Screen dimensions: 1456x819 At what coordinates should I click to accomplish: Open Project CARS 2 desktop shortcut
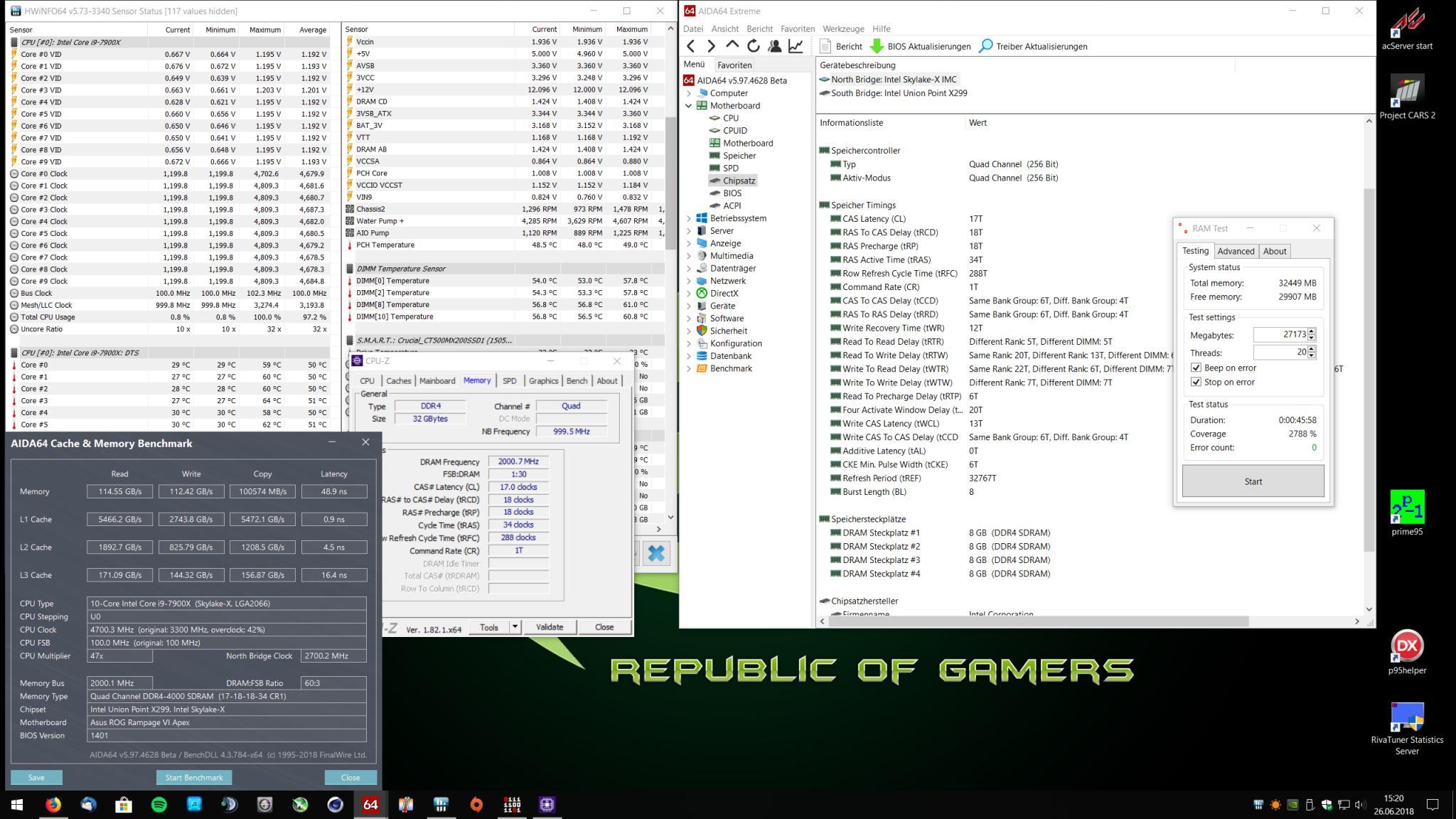(x=1407, y=97)
